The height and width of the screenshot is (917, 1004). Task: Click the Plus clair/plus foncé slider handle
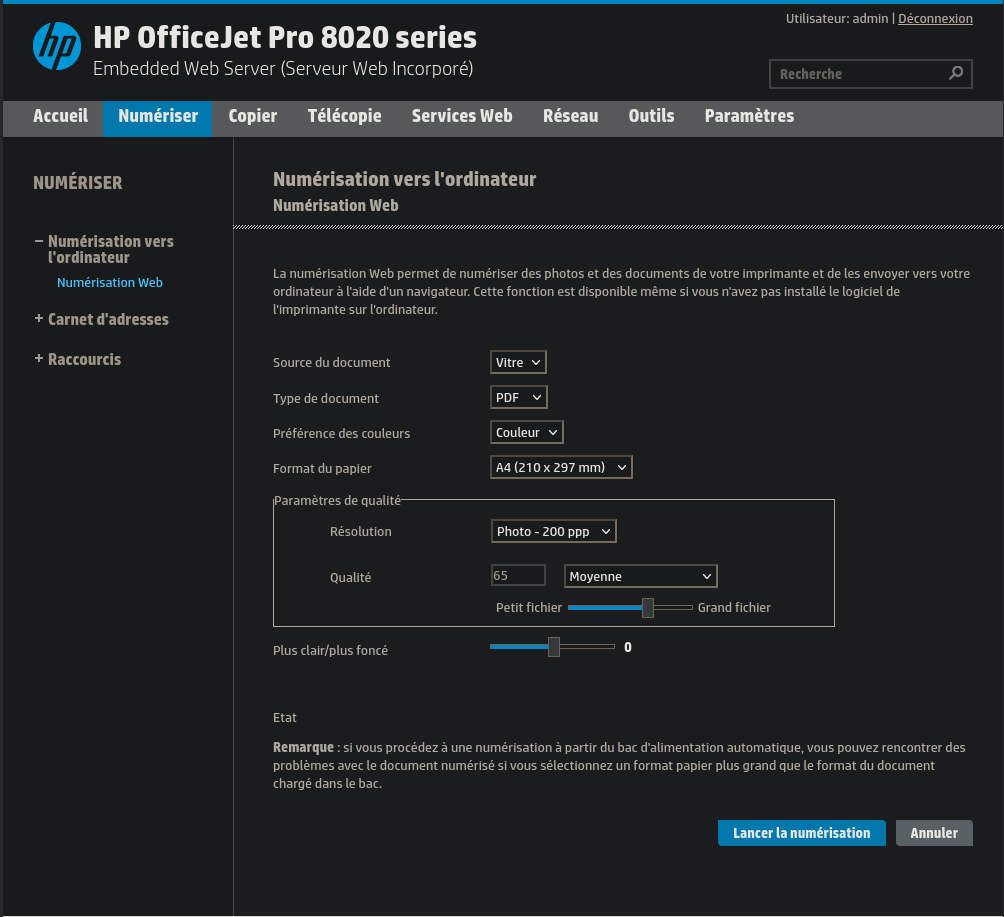pos(554,647)
